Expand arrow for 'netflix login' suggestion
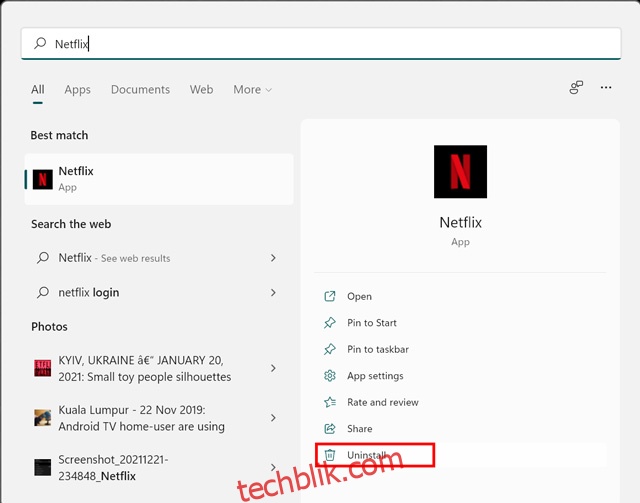This screenshot has width=640, height=503. tap(273, 293)
